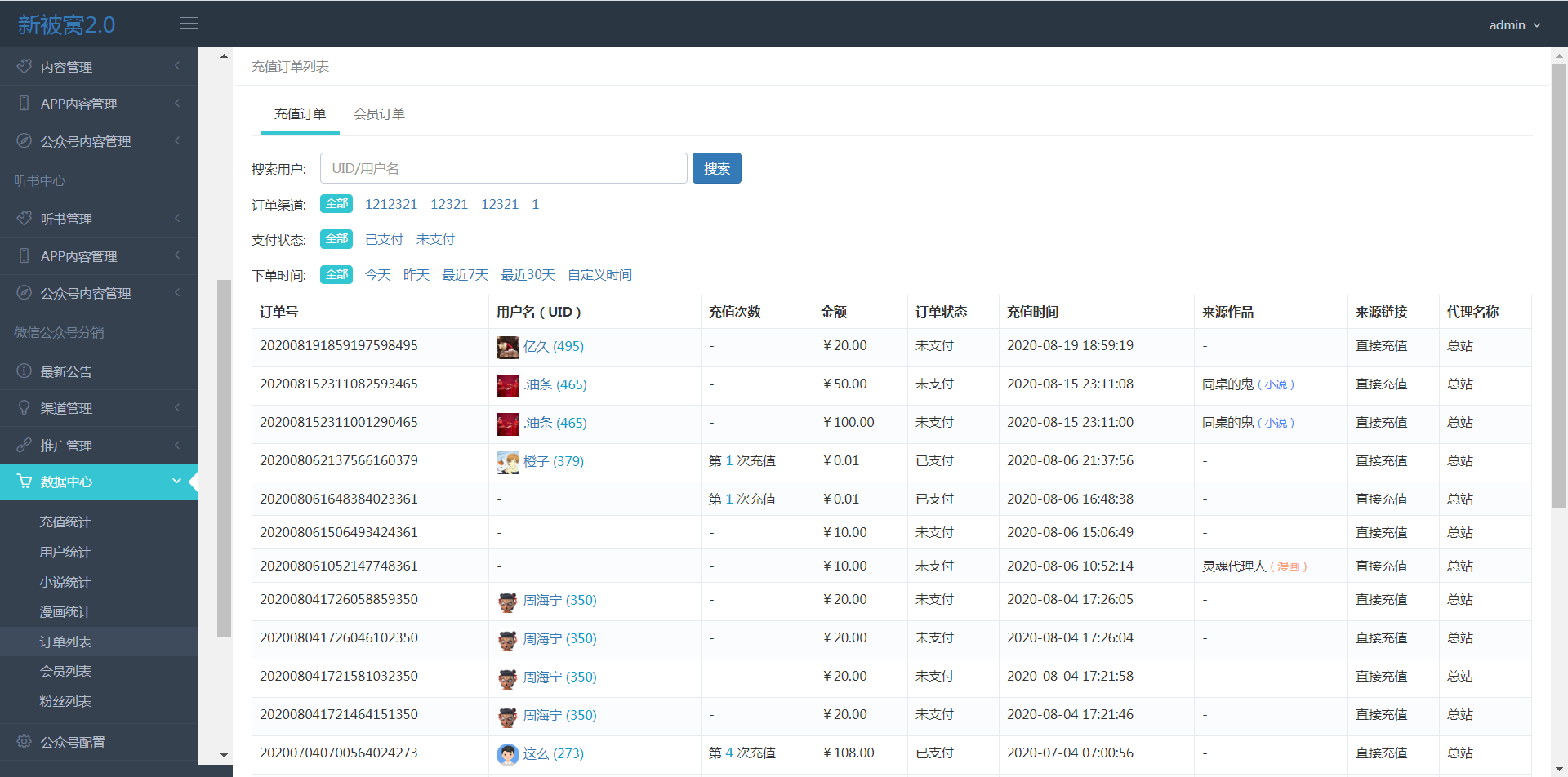Focus the UID/用户名 search input
The height and width of the screenshot is (777, 1568).
tap(503, 168)
